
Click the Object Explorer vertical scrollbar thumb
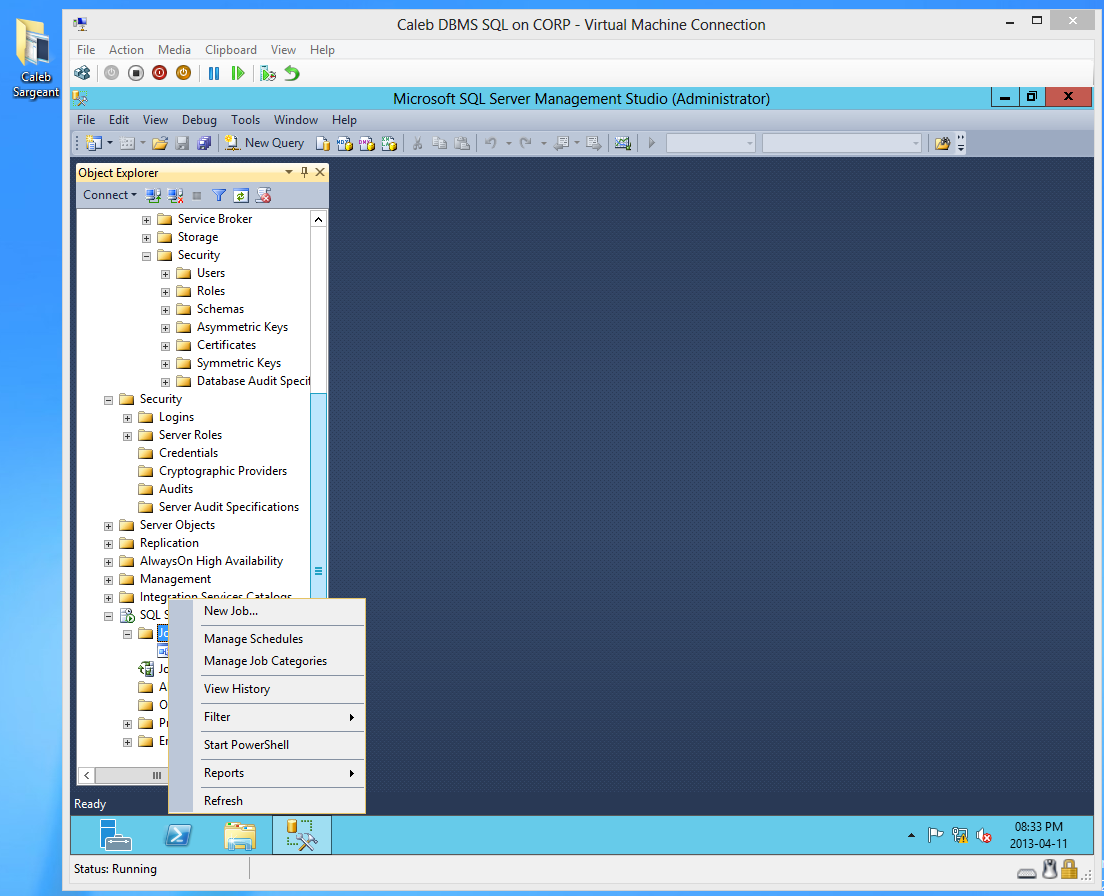tap(318, 496)
